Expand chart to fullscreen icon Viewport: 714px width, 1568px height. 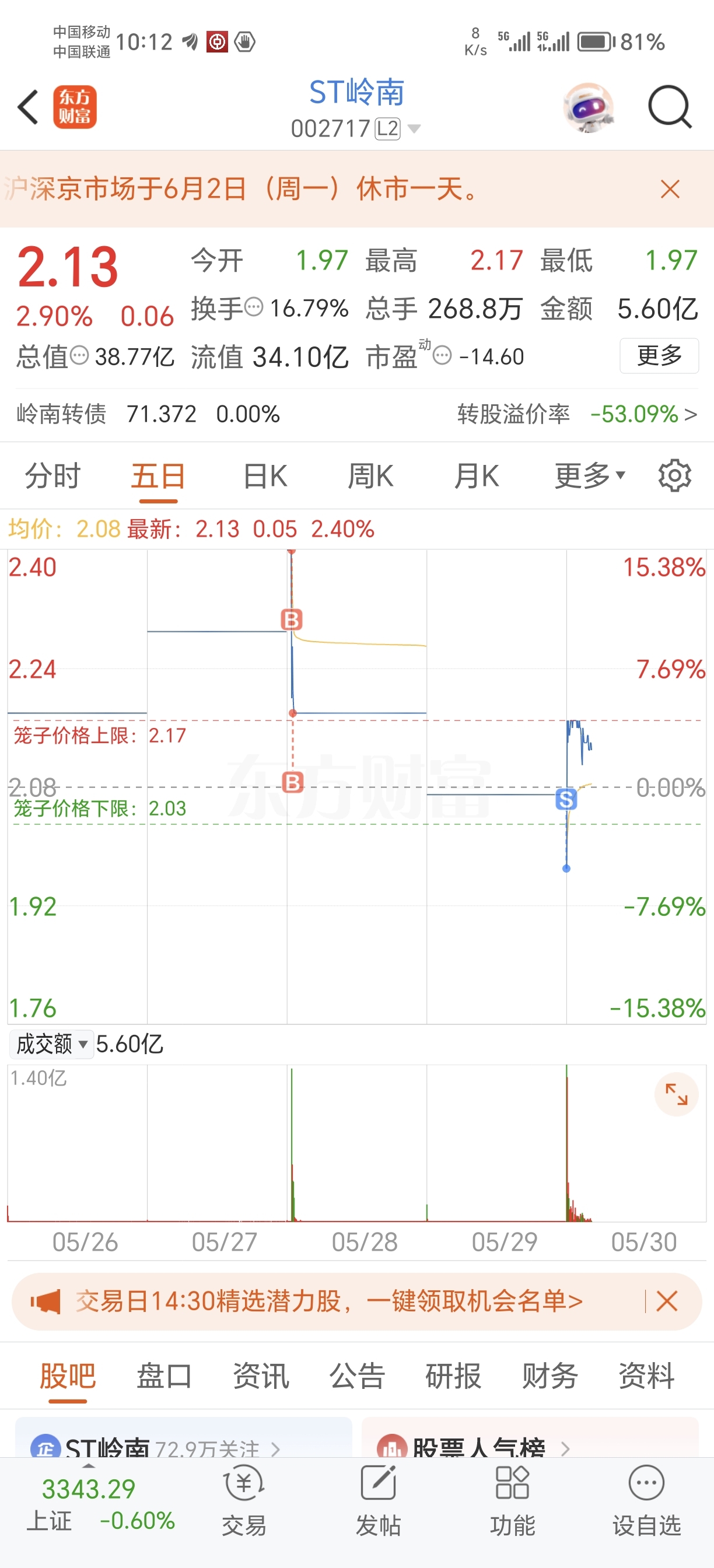(676, 1094)
